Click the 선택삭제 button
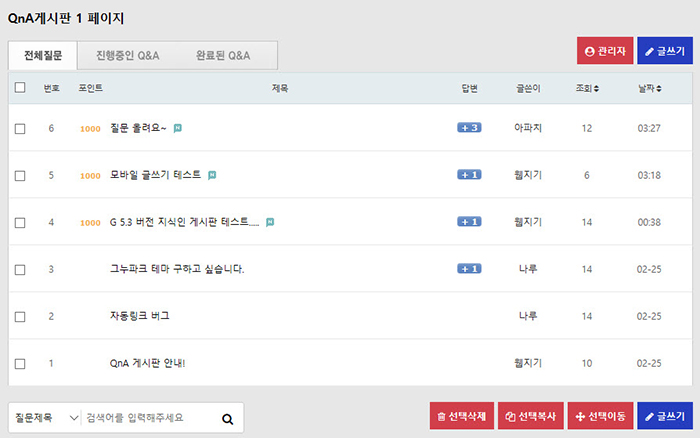 tap(462, 416)
